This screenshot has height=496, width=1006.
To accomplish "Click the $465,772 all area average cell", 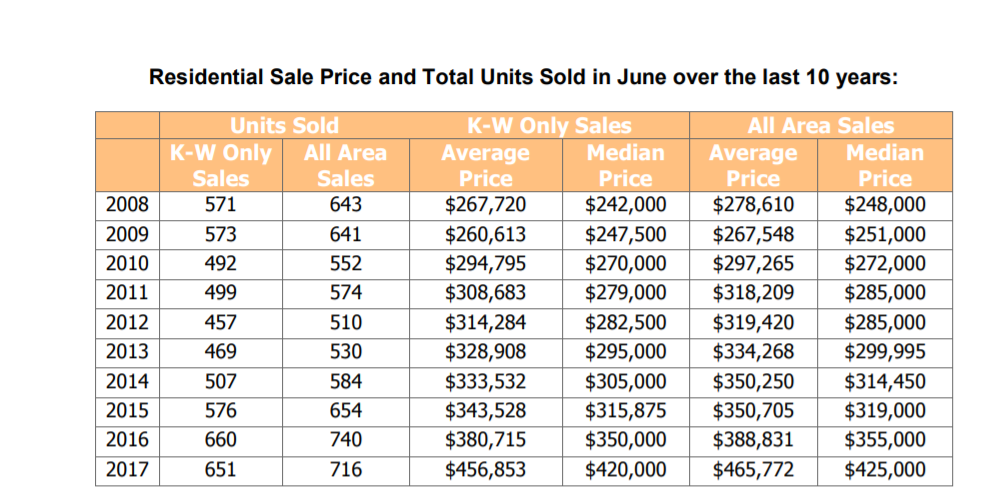I will click(x=752, y=469).
